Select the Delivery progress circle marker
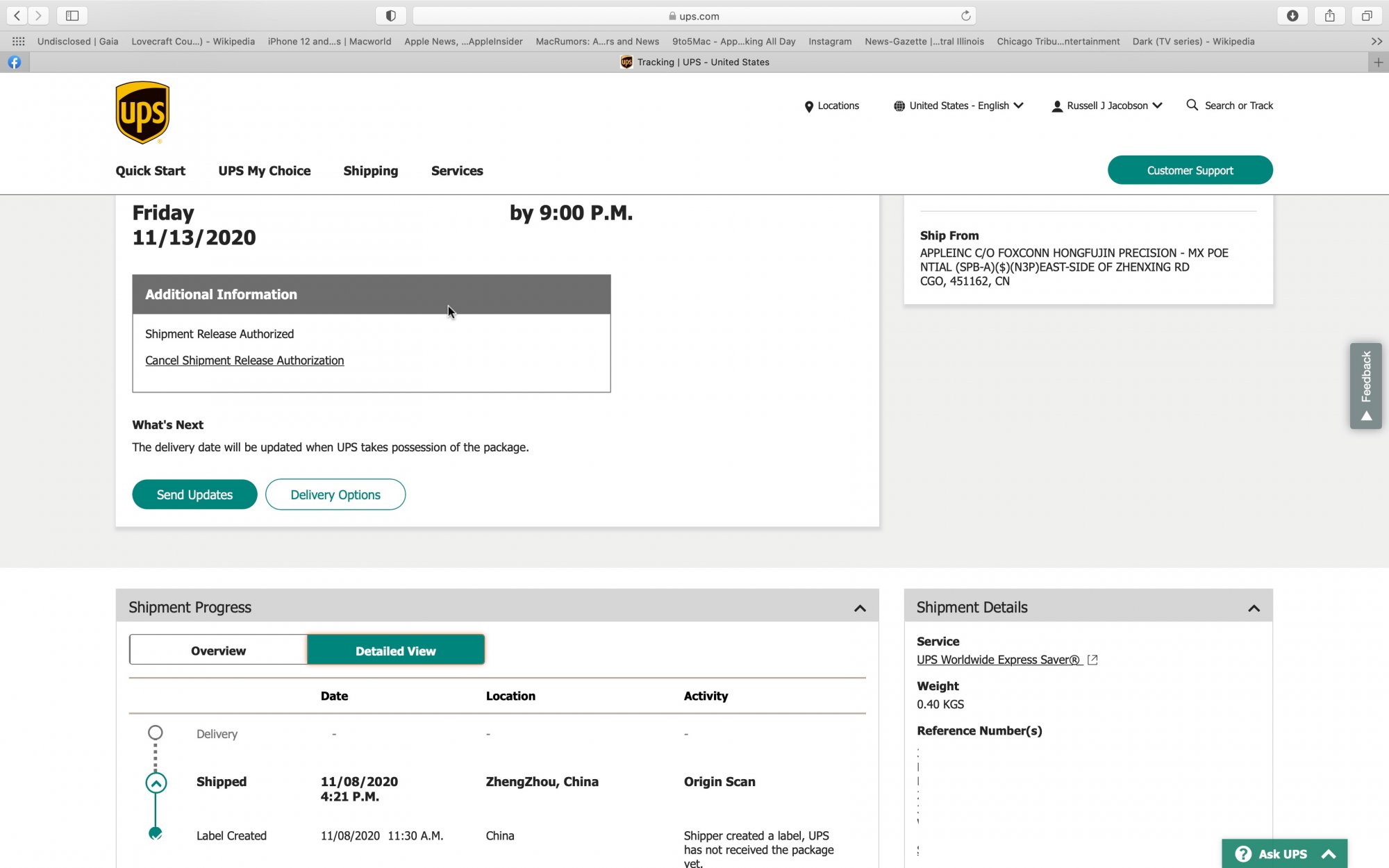 [x=156, y=733]
